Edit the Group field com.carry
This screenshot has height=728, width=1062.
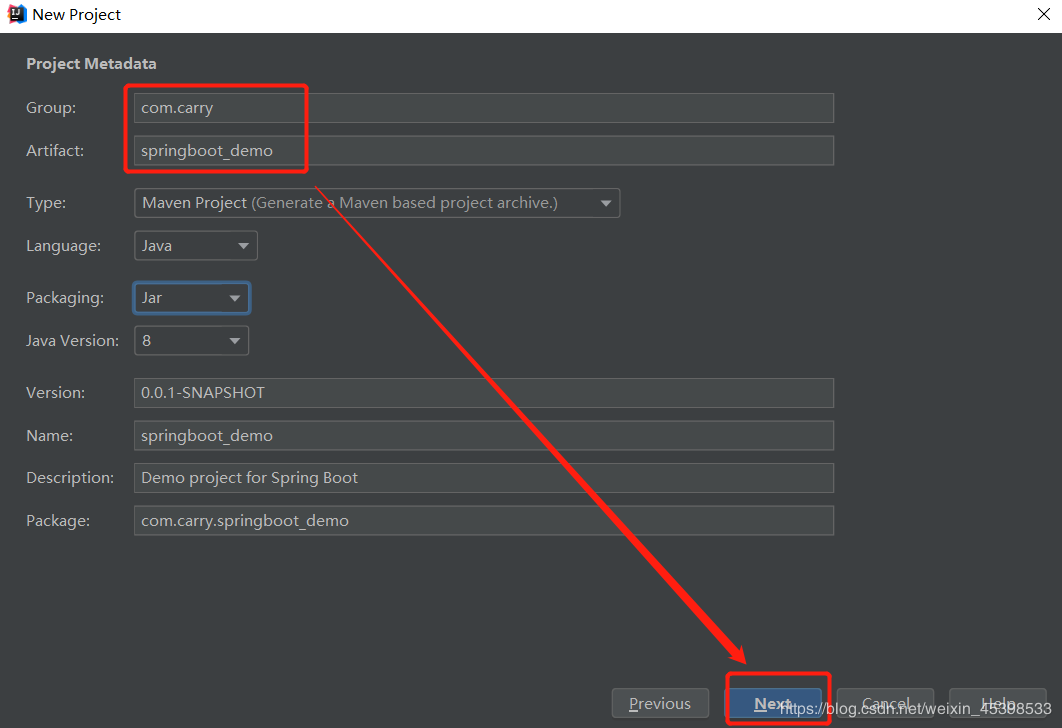(x=484, y=108)
